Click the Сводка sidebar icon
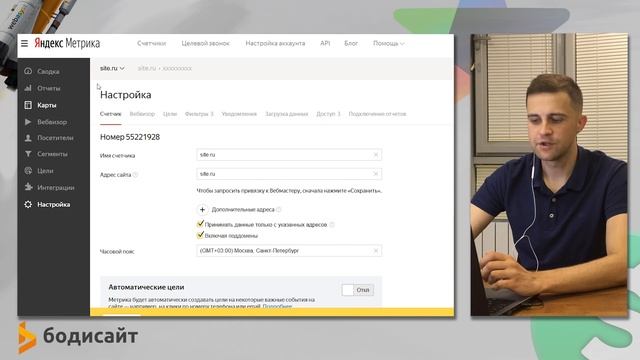 tap(28, 71)
